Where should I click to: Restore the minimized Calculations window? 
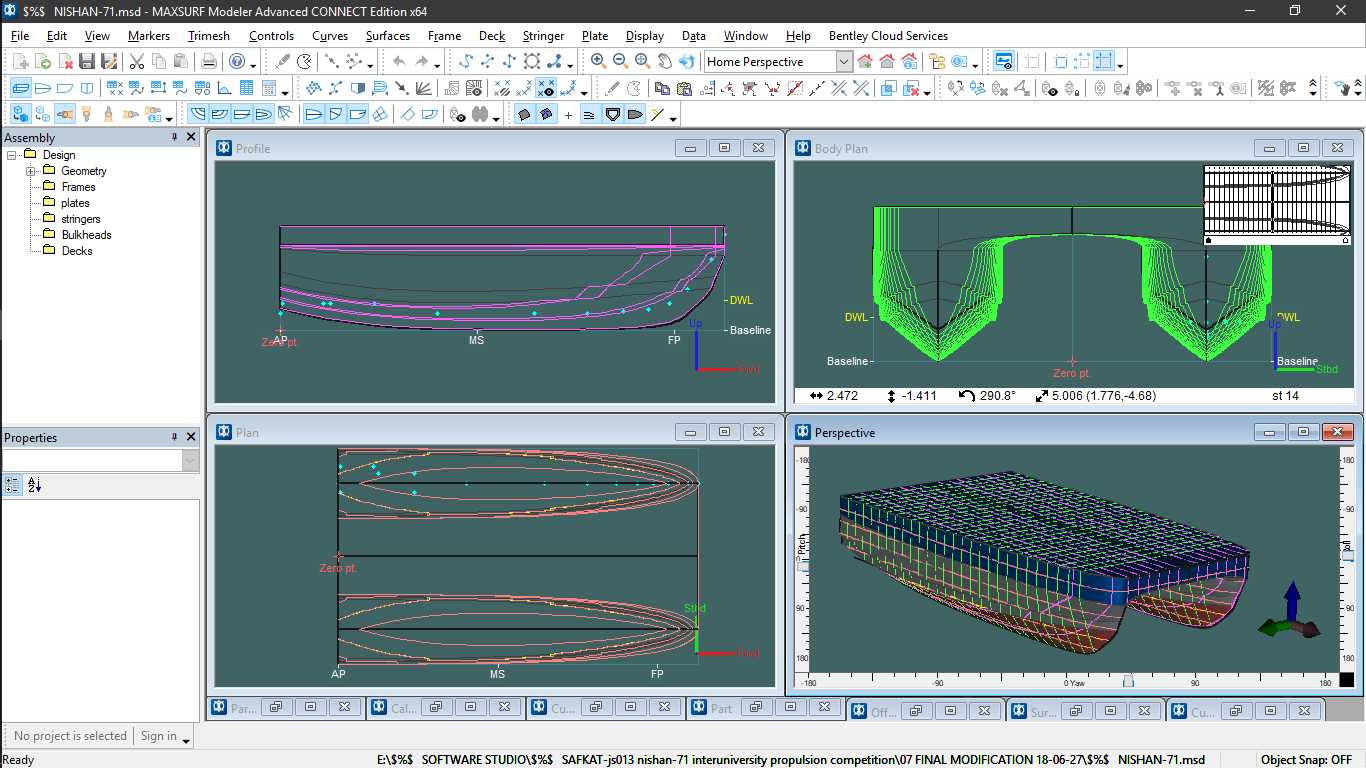point(435,707)
